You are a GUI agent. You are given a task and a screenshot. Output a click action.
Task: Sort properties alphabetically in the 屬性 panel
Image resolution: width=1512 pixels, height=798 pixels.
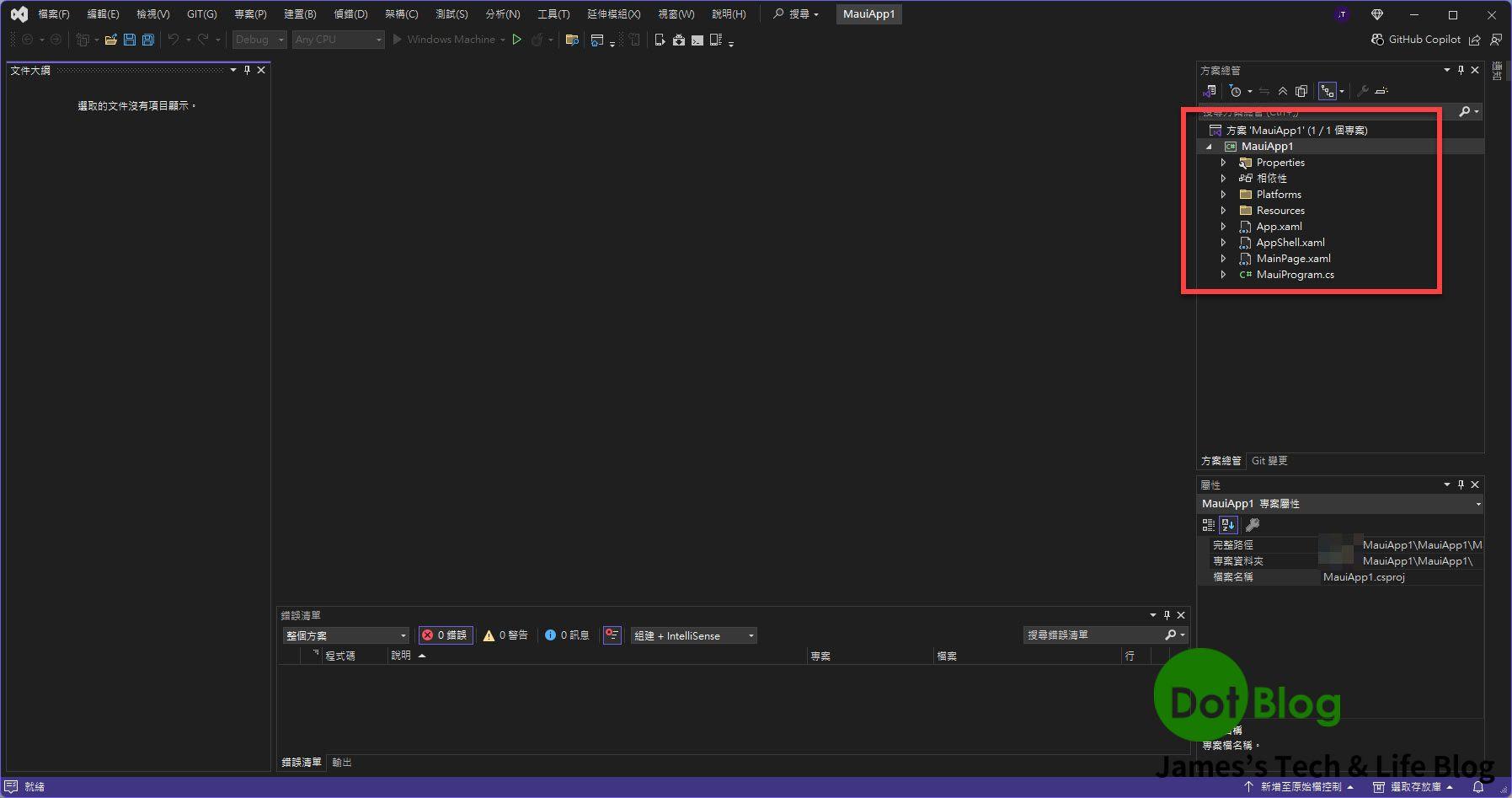[1228, 524]
